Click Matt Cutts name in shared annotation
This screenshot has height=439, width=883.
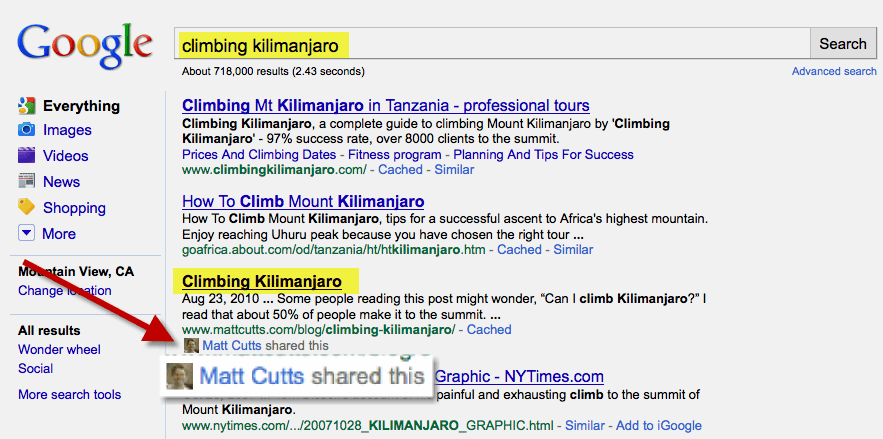tap(232, 346)
